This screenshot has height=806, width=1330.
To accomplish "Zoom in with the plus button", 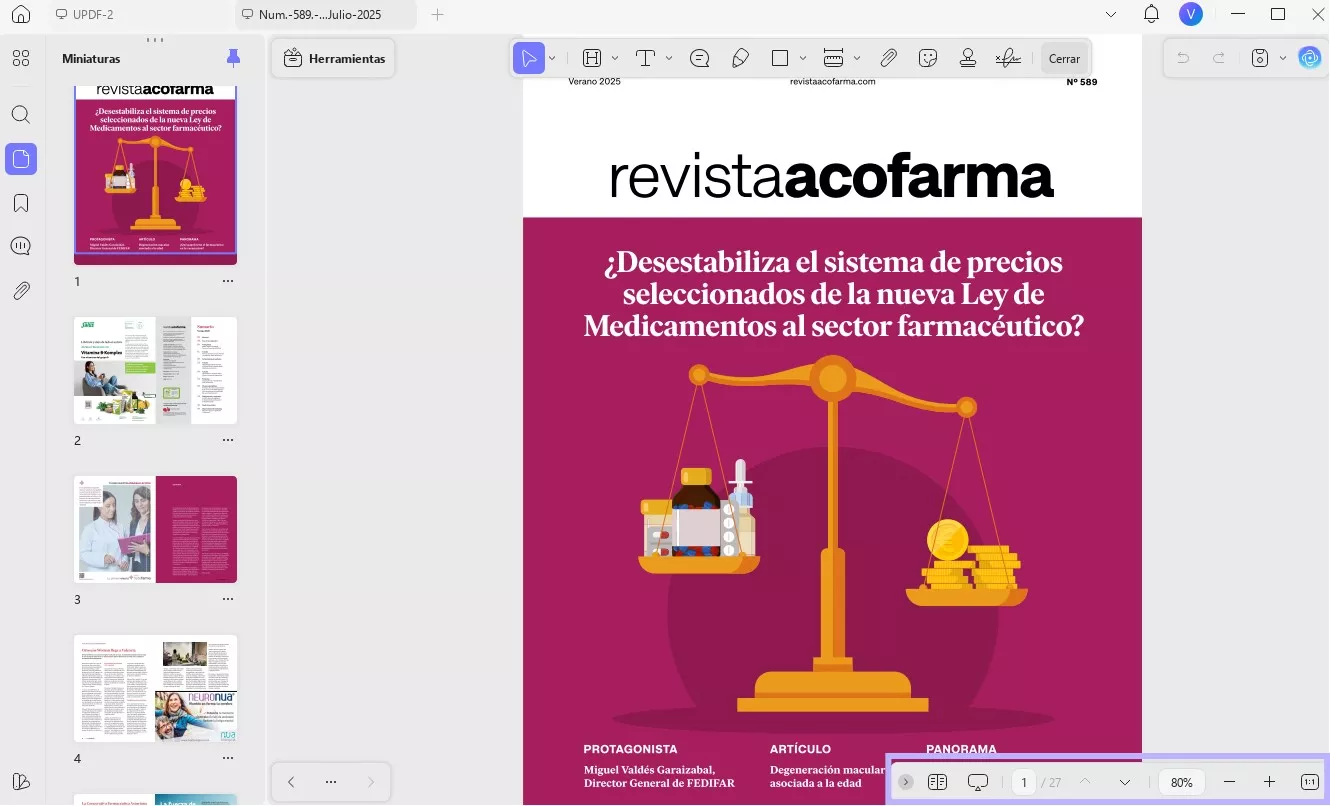I will (x=1269, y=782).
